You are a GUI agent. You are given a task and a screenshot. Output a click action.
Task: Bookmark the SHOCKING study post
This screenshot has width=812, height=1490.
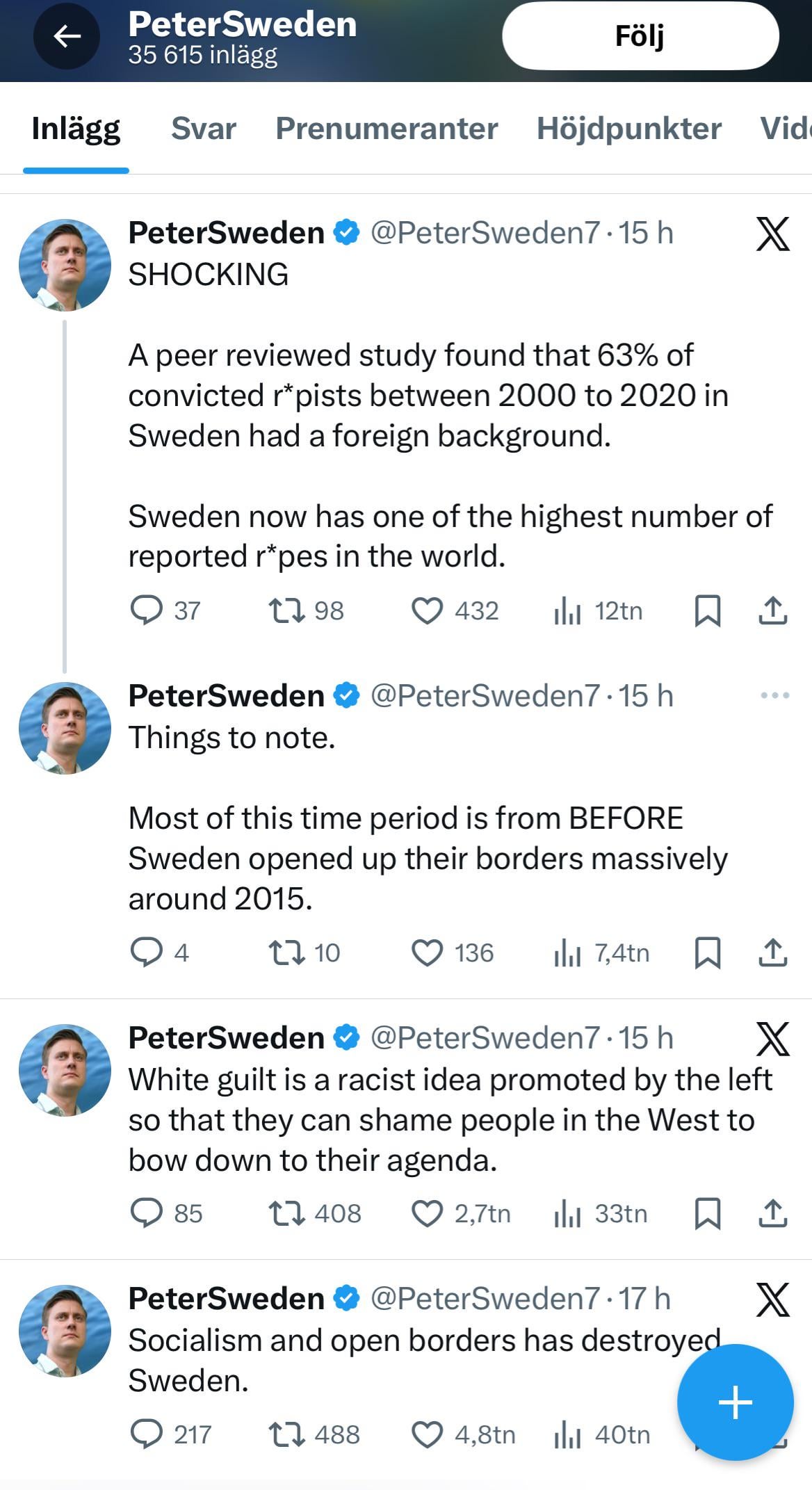pyautogui.click(x=707, y=610)
